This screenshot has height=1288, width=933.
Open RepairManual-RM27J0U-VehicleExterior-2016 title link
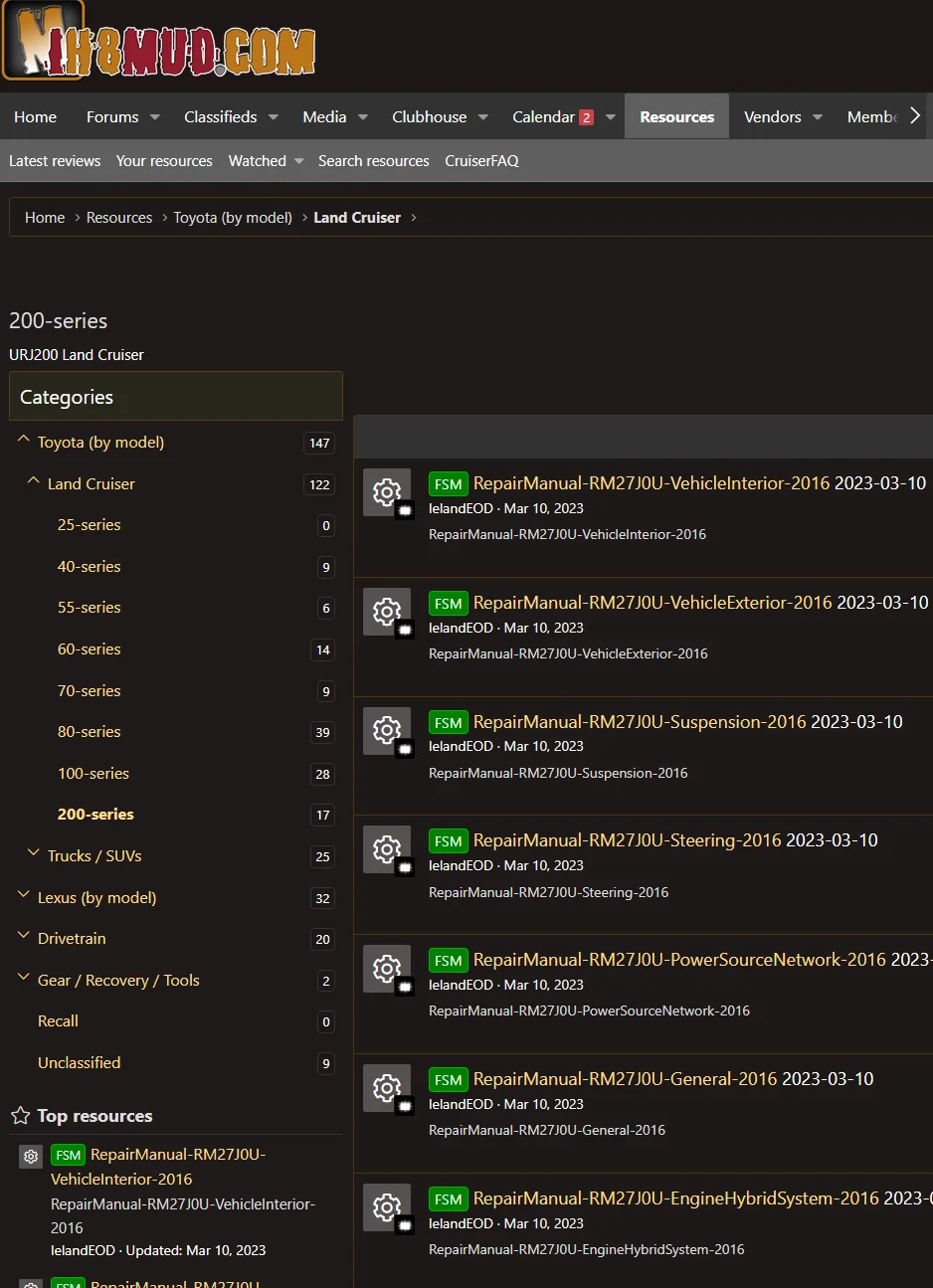[x=653, y=603]
